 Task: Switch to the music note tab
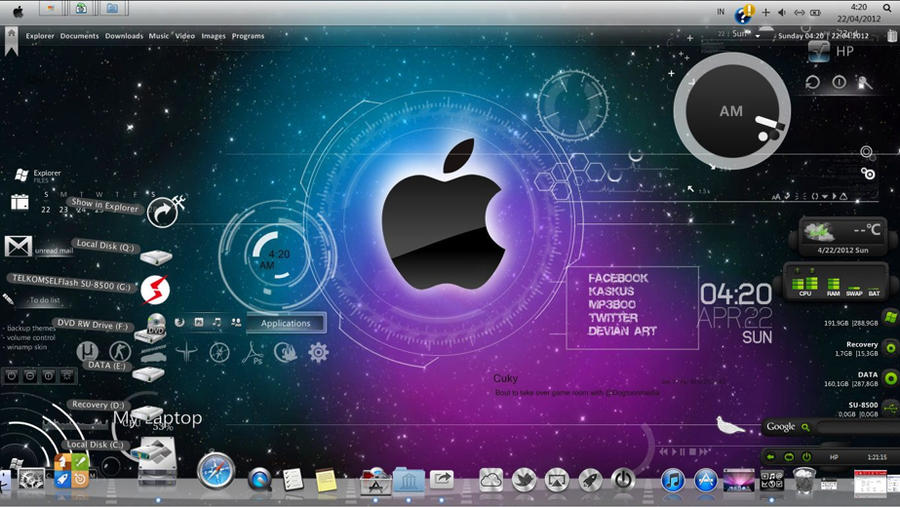(216, 322)
